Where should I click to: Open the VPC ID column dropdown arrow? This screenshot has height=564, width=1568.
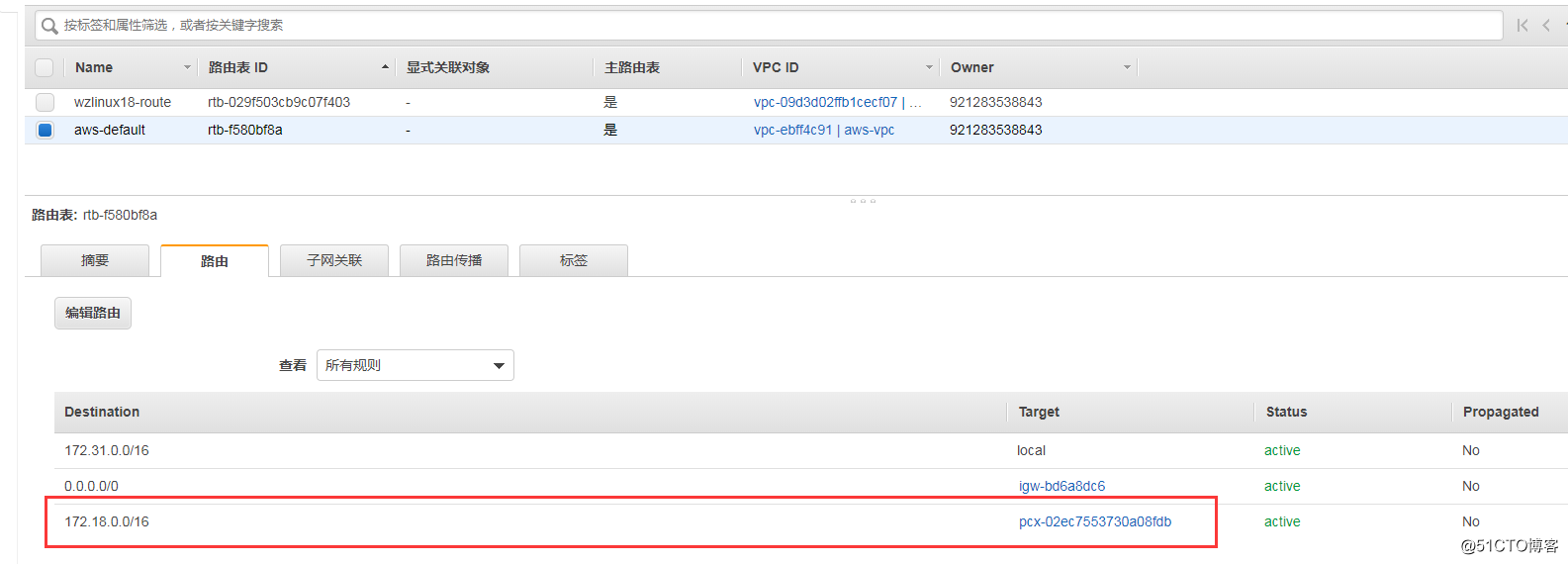pyautogui.click(x=929, y=67)
